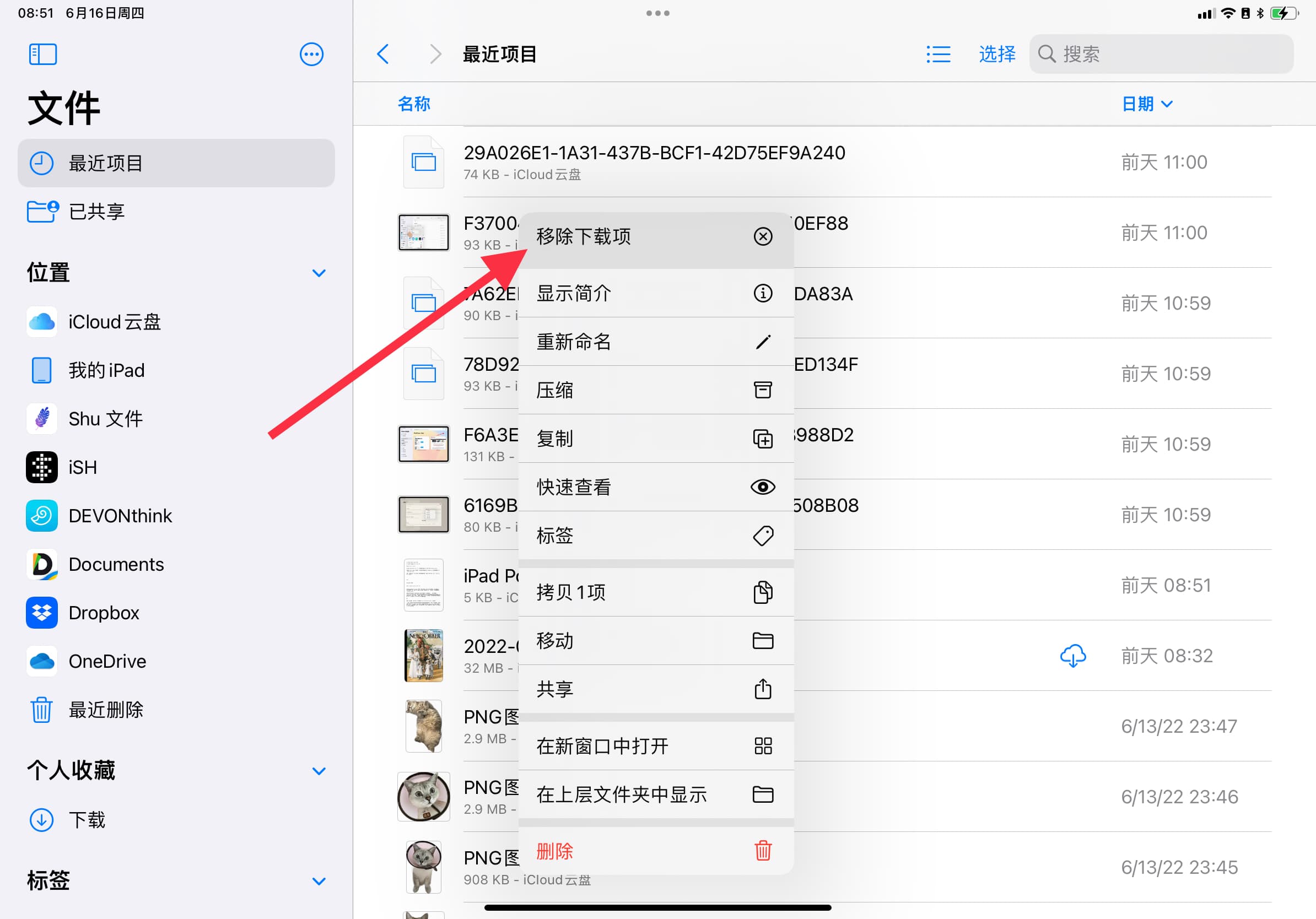Choose 在新窗口中打开 from the context menu
This screenshot has height=919, width=1316.
coord(656,746)
